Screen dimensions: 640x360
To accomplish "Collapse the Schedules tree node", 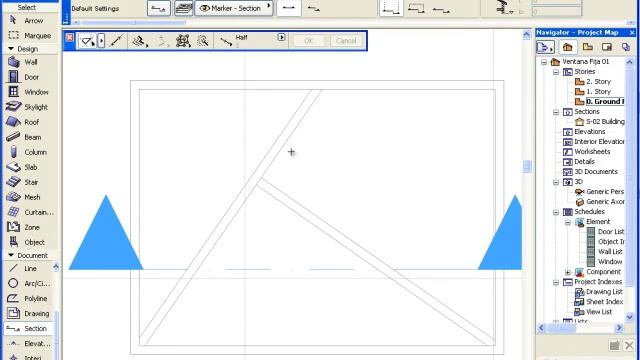I will [x=556, y=212].
